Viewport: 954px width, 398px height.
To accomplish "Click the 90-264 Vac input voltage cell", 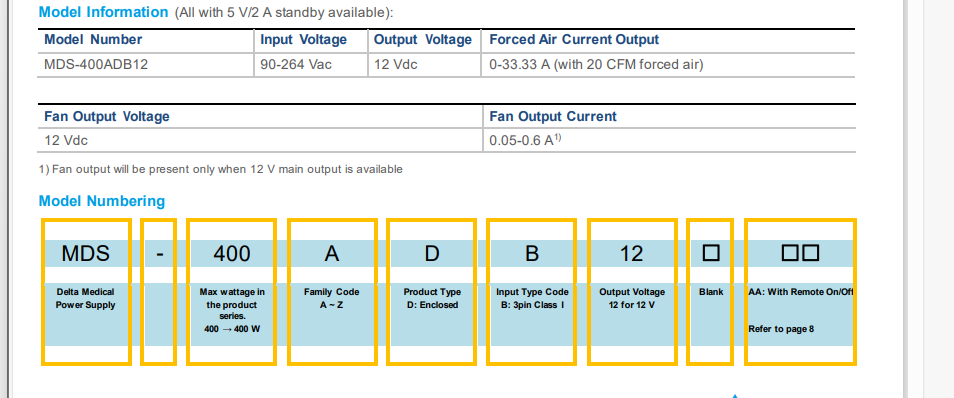I will pyautogui.click(x=296, y=65).
